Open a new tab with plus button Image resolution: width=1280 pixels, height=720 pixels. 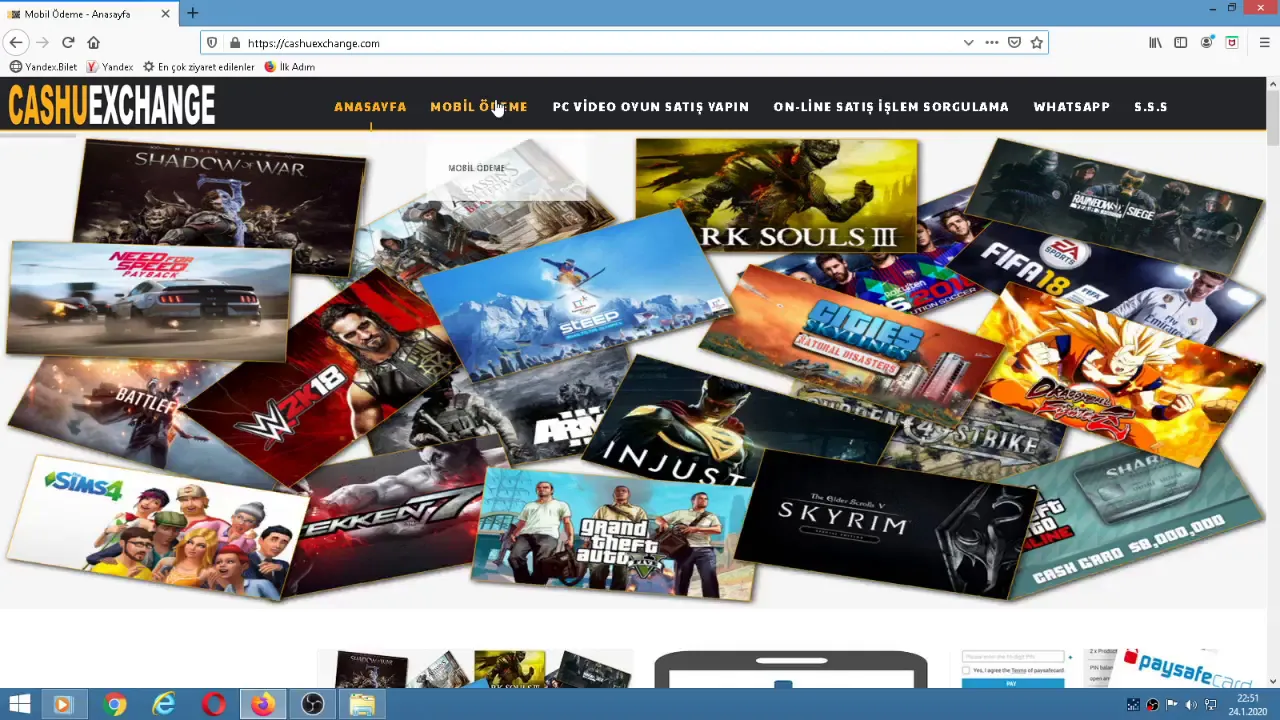(x=193, y=13)
